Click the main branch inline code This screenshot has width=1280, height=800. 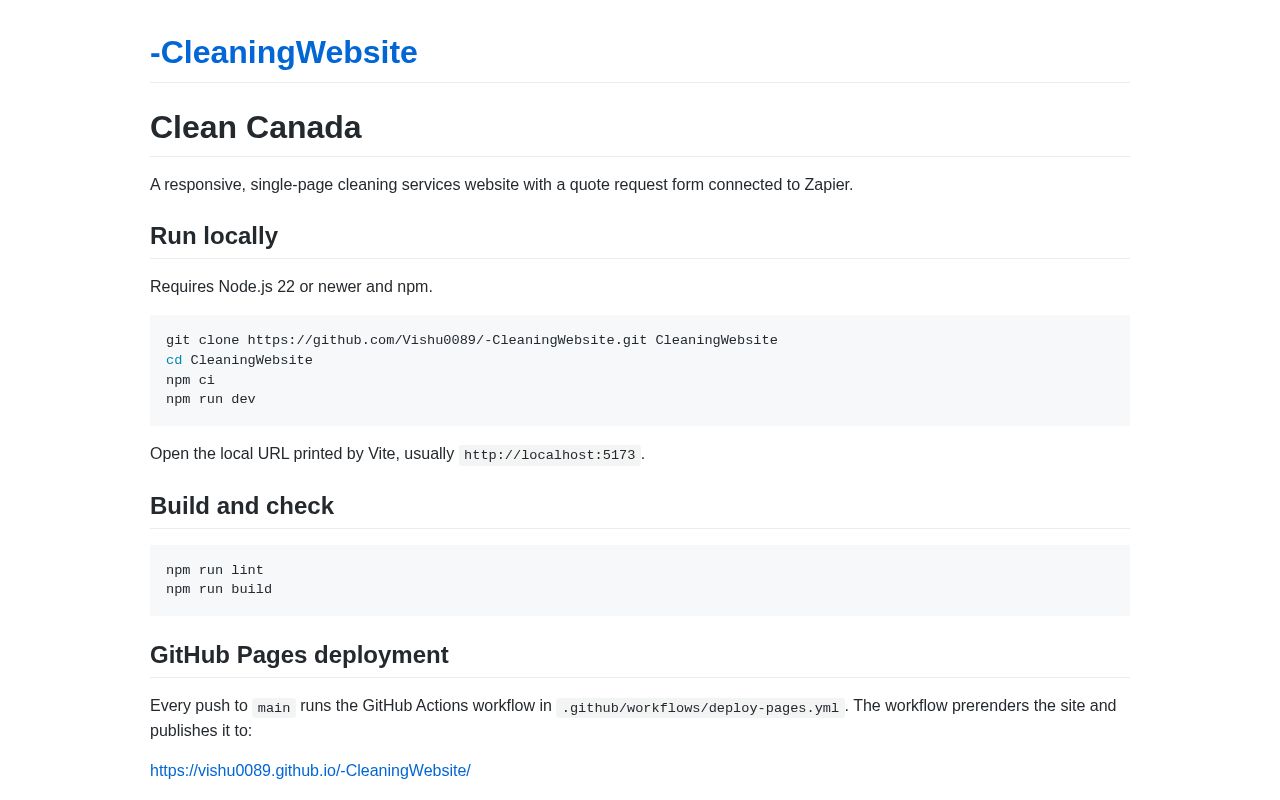pyautogui.click(x=274, y=708)
